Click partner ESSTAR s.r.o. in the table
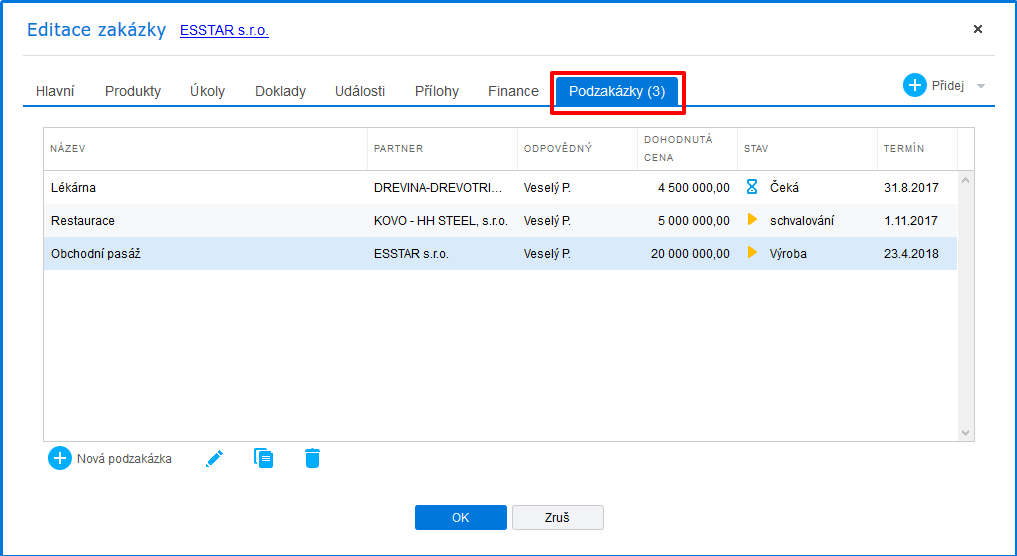Screen dimensions: 1017x556 point(411,254)
